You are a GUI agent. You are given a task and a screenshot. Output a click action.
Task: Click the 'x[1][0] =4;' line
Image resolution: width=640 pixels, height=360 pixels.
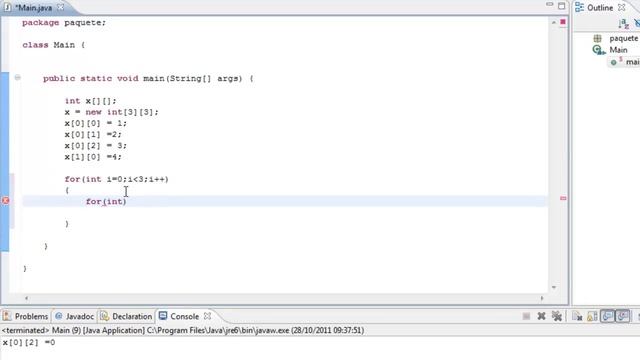(x=93, y=157)
